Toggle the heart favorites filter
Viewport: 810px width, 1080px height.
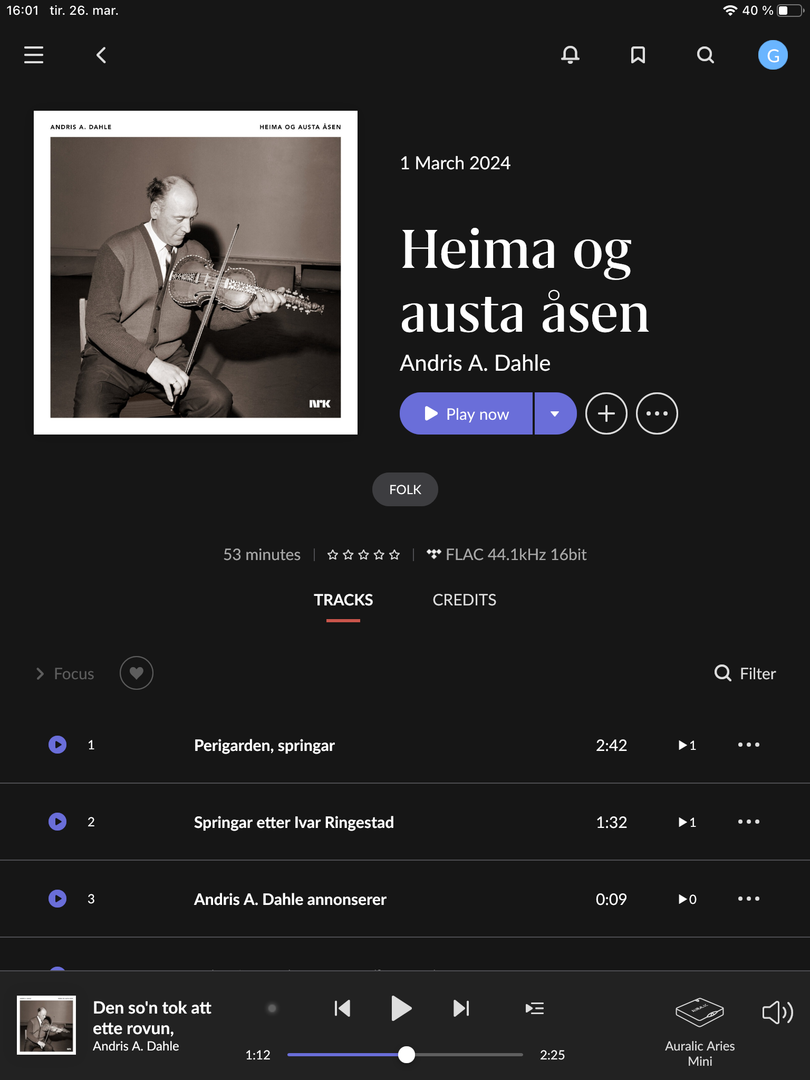pyautogui.click(x=136, y=673)
